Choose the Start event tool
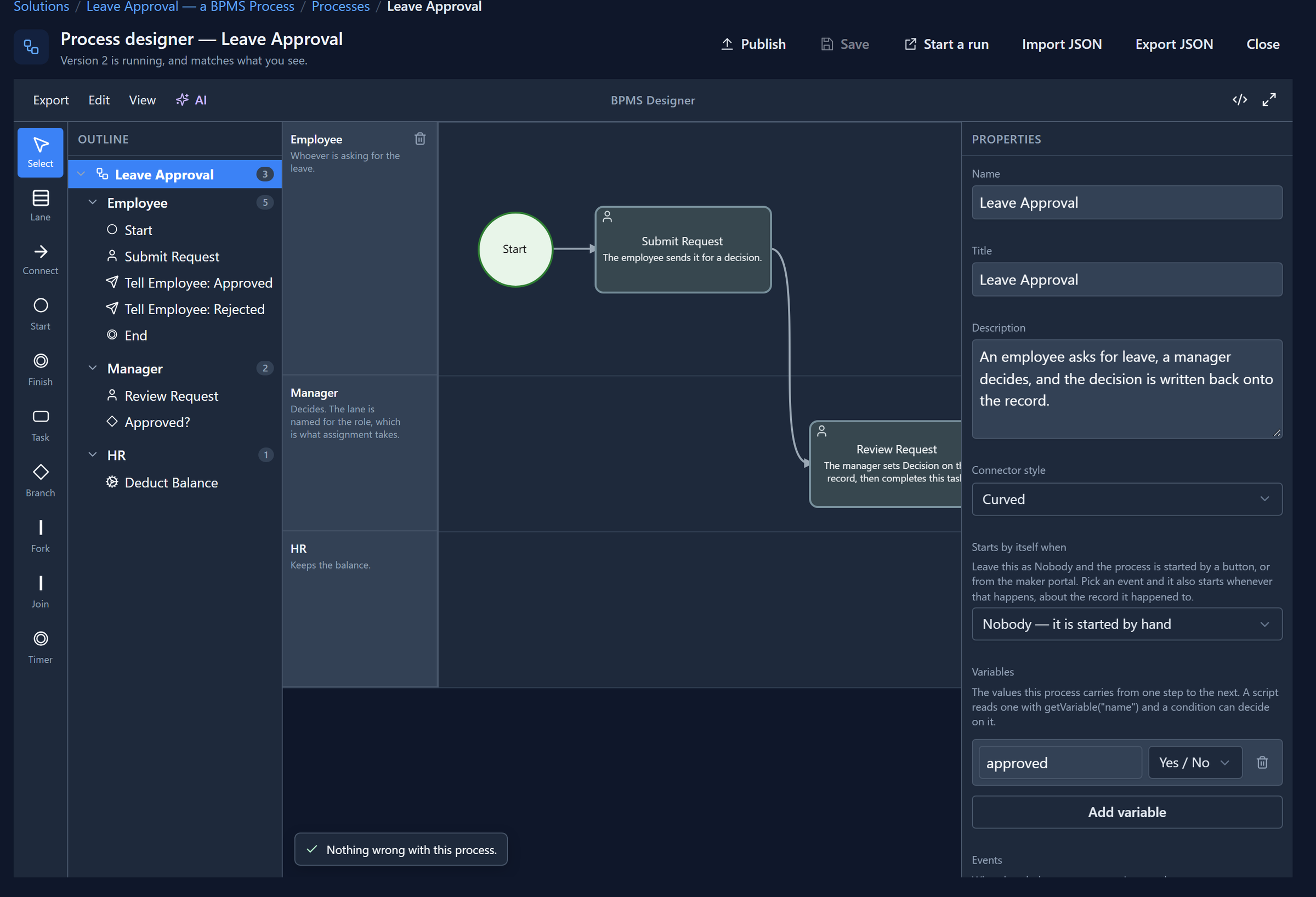Screen dimensions: 1316x897 [40, 314]
